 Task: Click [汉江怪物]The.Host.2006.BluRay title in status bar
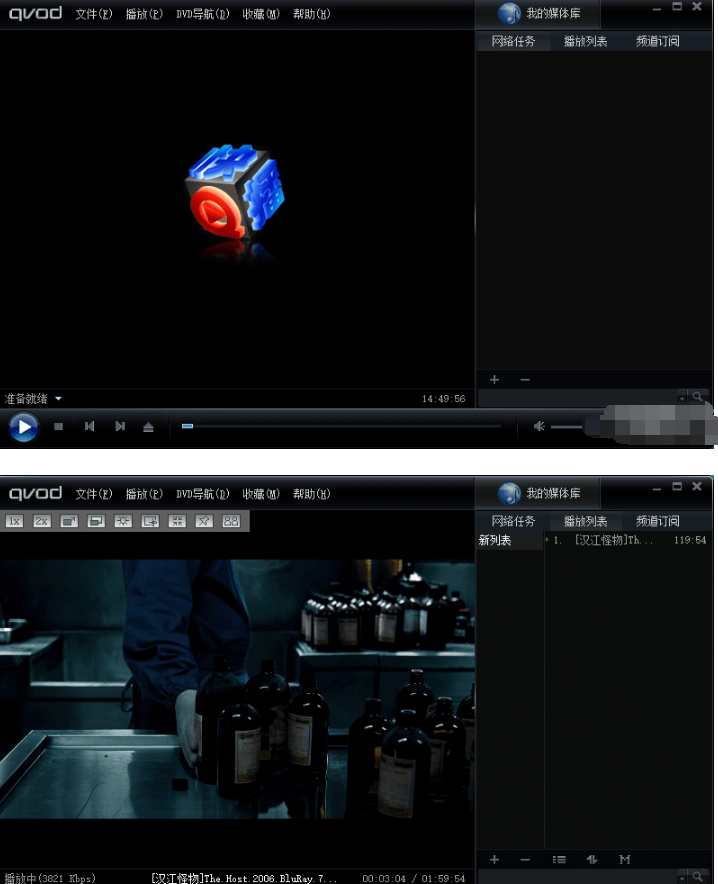243,878
